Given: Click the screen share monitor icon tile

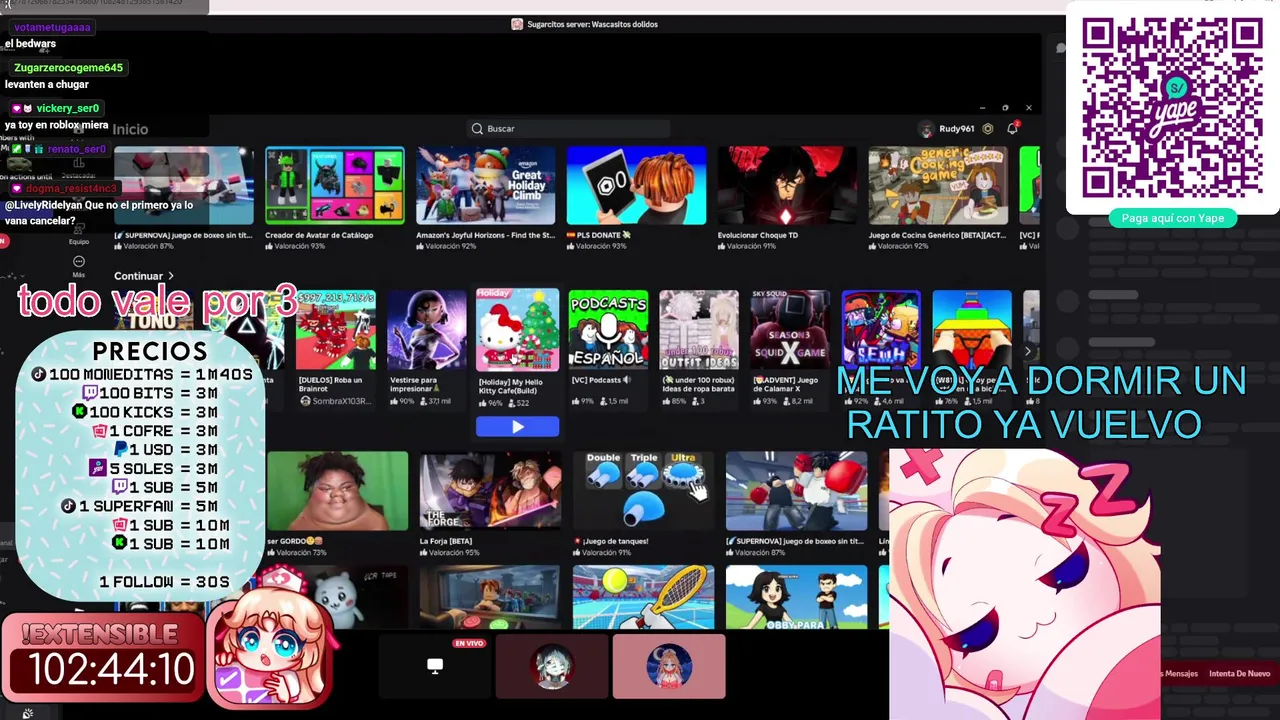Looking at the screenshot, I should [x=435, y=666].
